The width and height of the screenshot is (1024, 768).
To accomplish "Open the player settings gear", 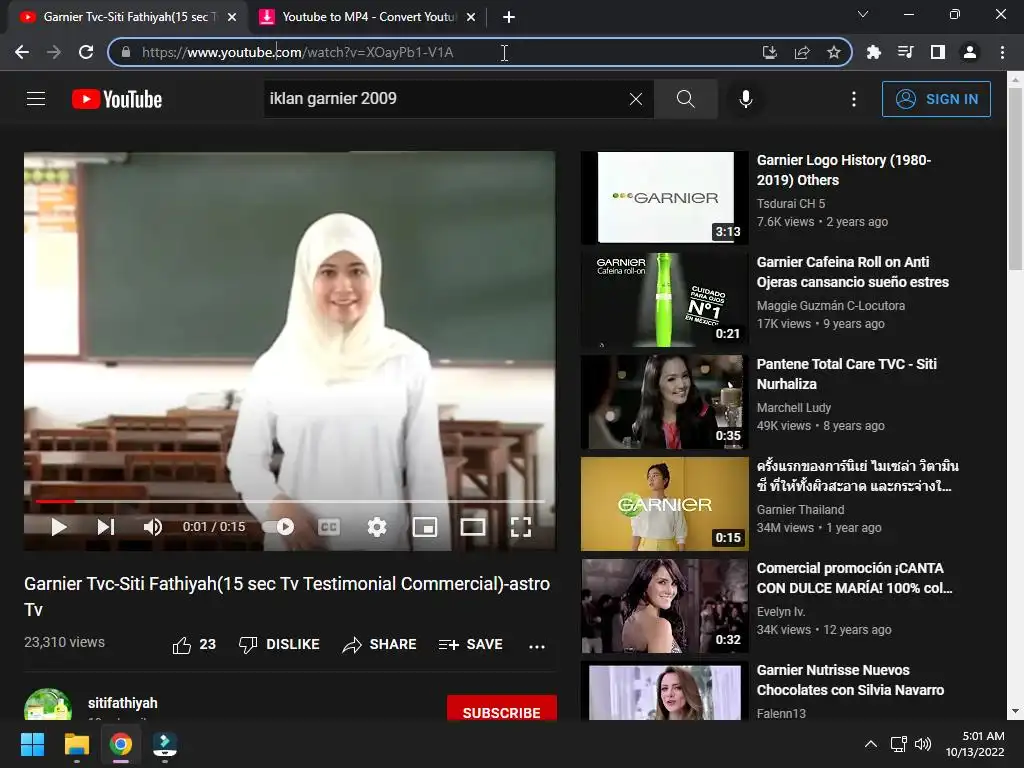I will pyautogui.click(x=377, y=526).
